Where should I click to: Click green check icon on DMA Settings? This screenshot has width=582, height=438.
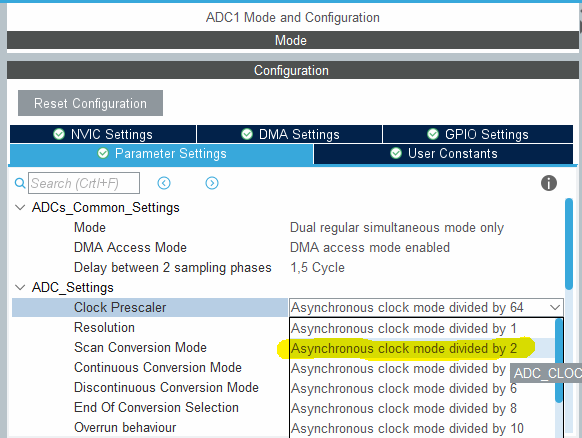coord(247,134)
